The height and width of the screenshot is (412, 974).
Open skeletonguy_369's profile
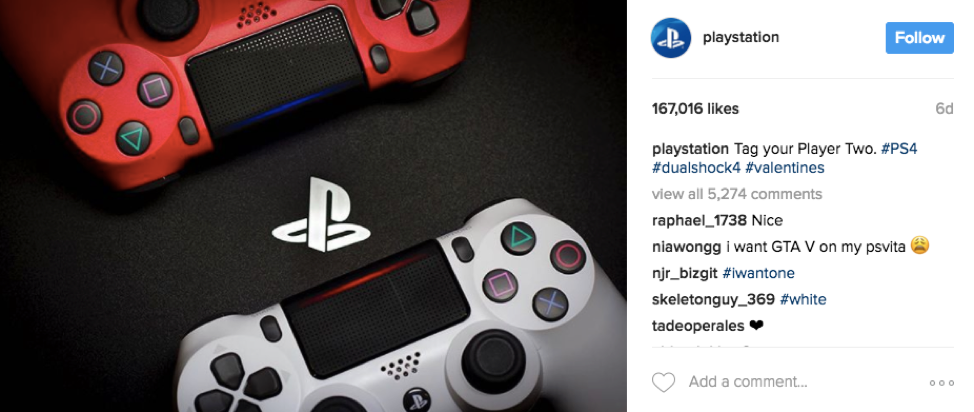tap(713, 300)
